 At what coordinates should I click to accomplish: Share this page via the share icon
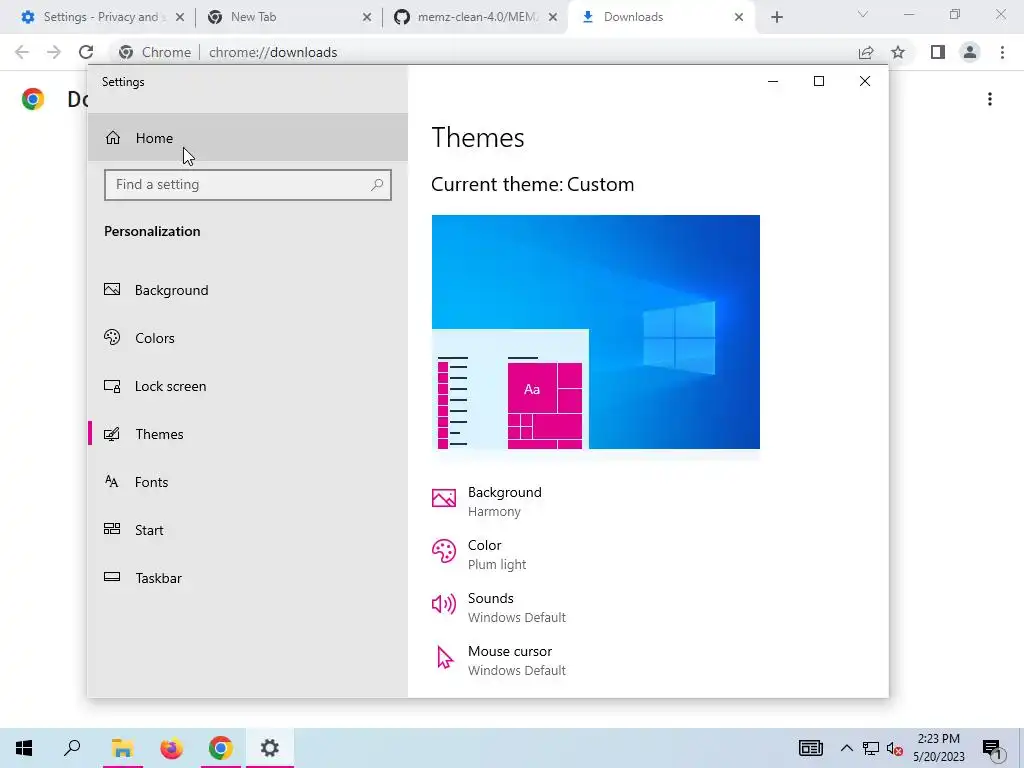tap(866, 52)
